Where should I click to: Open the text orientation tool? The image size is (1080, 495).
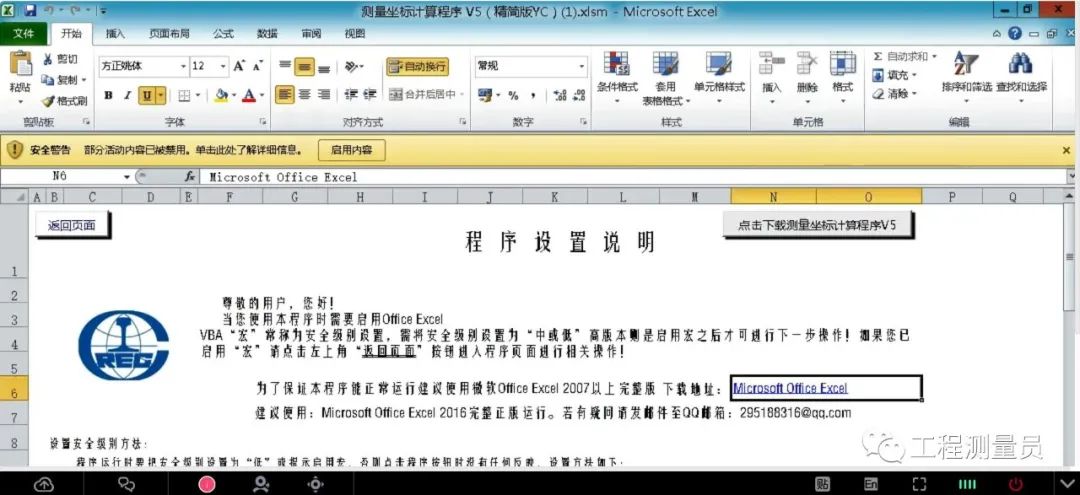pyautogui.click(x=353, y=66)
